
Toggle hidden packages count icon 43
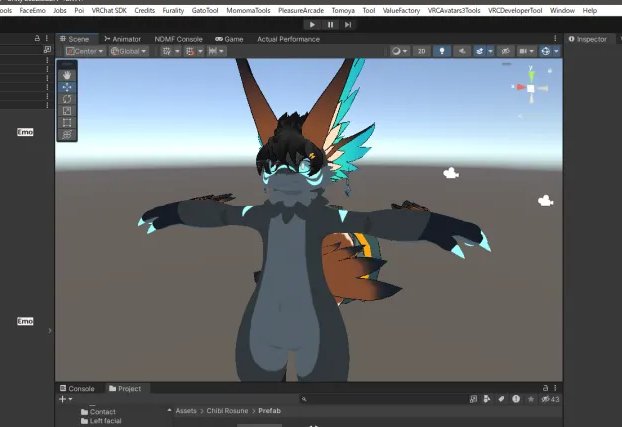click(x=550, y=399)
